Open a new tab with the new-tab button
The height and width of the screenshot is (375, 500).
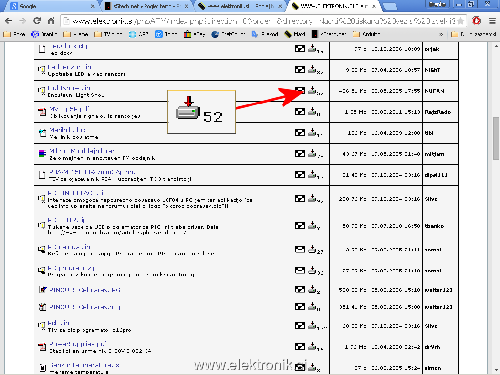pos(389,6)
